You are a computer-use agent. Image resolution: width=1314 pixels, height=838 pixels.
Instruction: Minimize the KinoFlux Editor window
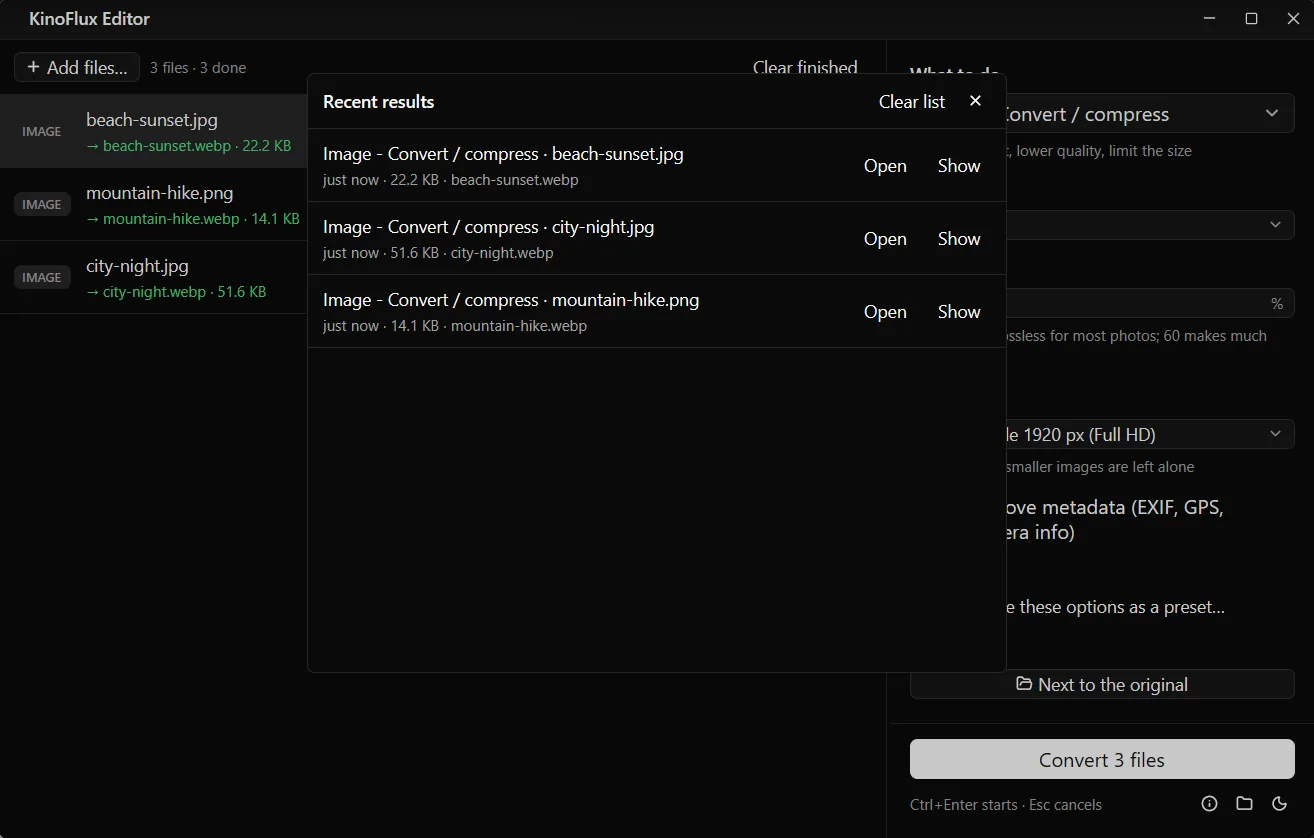pyautogui.click(x=1209, y=19)
